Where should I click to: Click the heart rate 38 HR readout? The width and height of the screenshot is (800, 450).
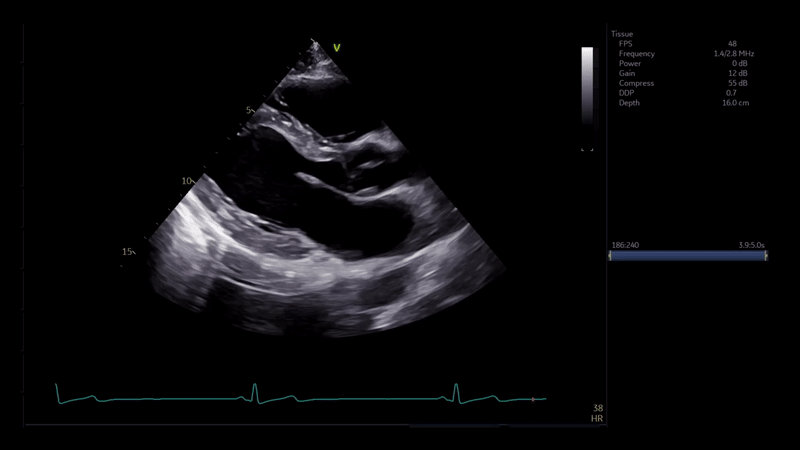point(598,413)
